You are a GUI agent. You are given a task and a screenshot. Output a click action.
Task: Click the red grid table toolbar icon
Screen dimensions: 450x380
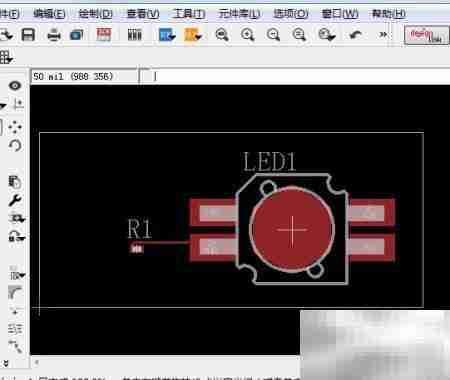104,35
